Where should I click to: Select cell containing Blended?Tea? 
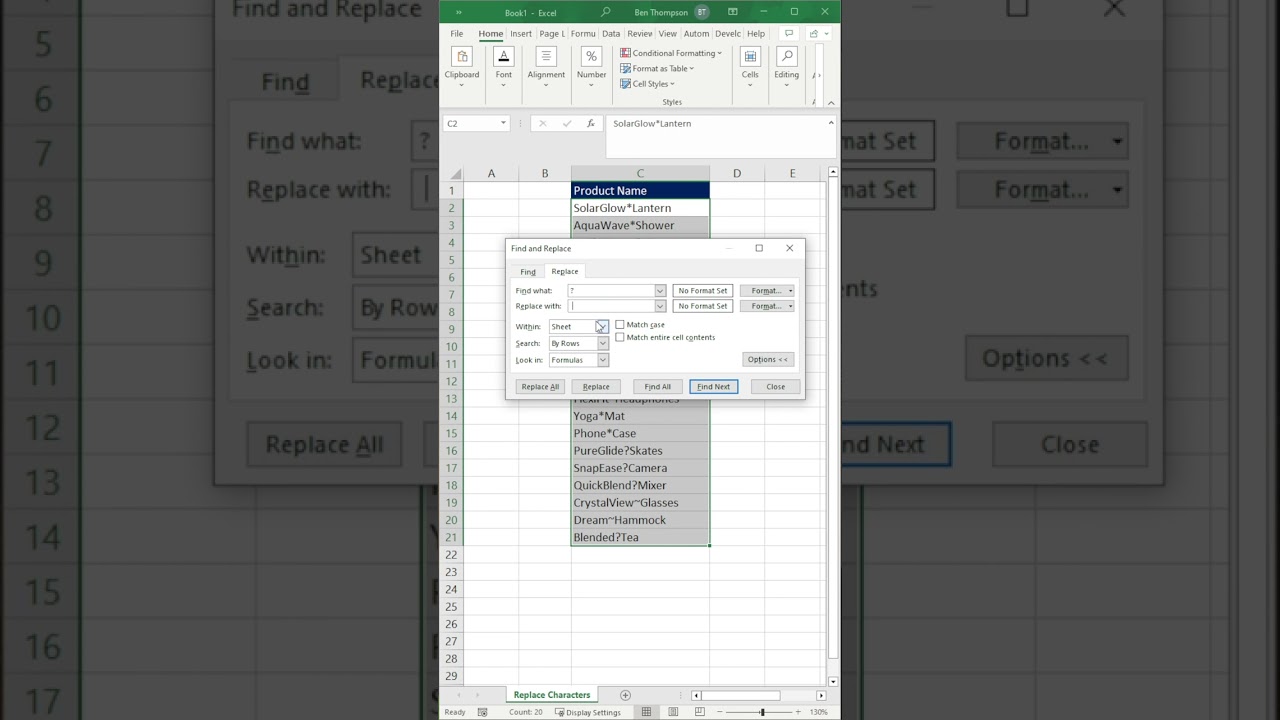[x=640, y=537]
